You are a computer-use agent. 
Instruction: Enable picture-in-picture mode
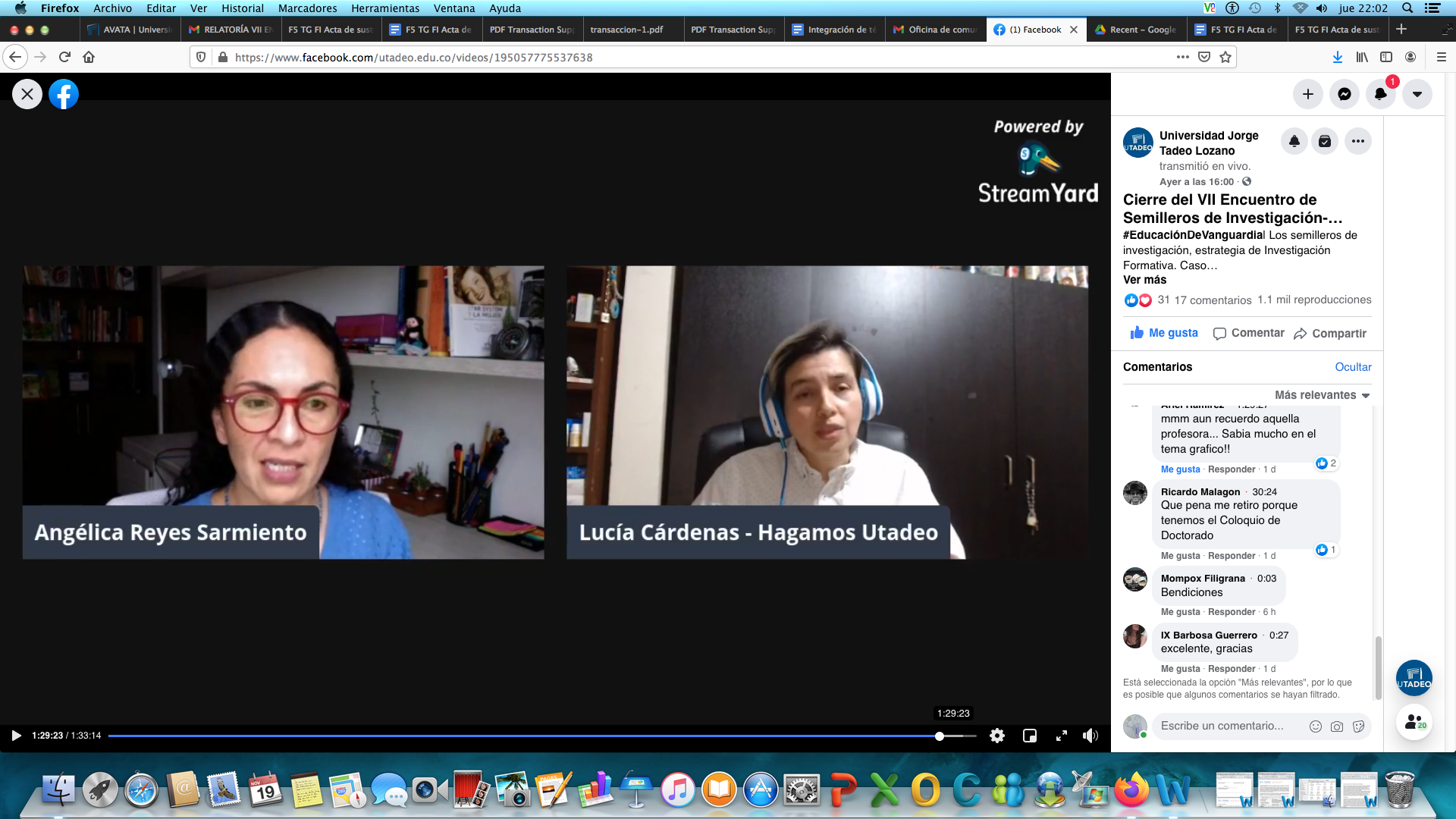pos(1030,736)
